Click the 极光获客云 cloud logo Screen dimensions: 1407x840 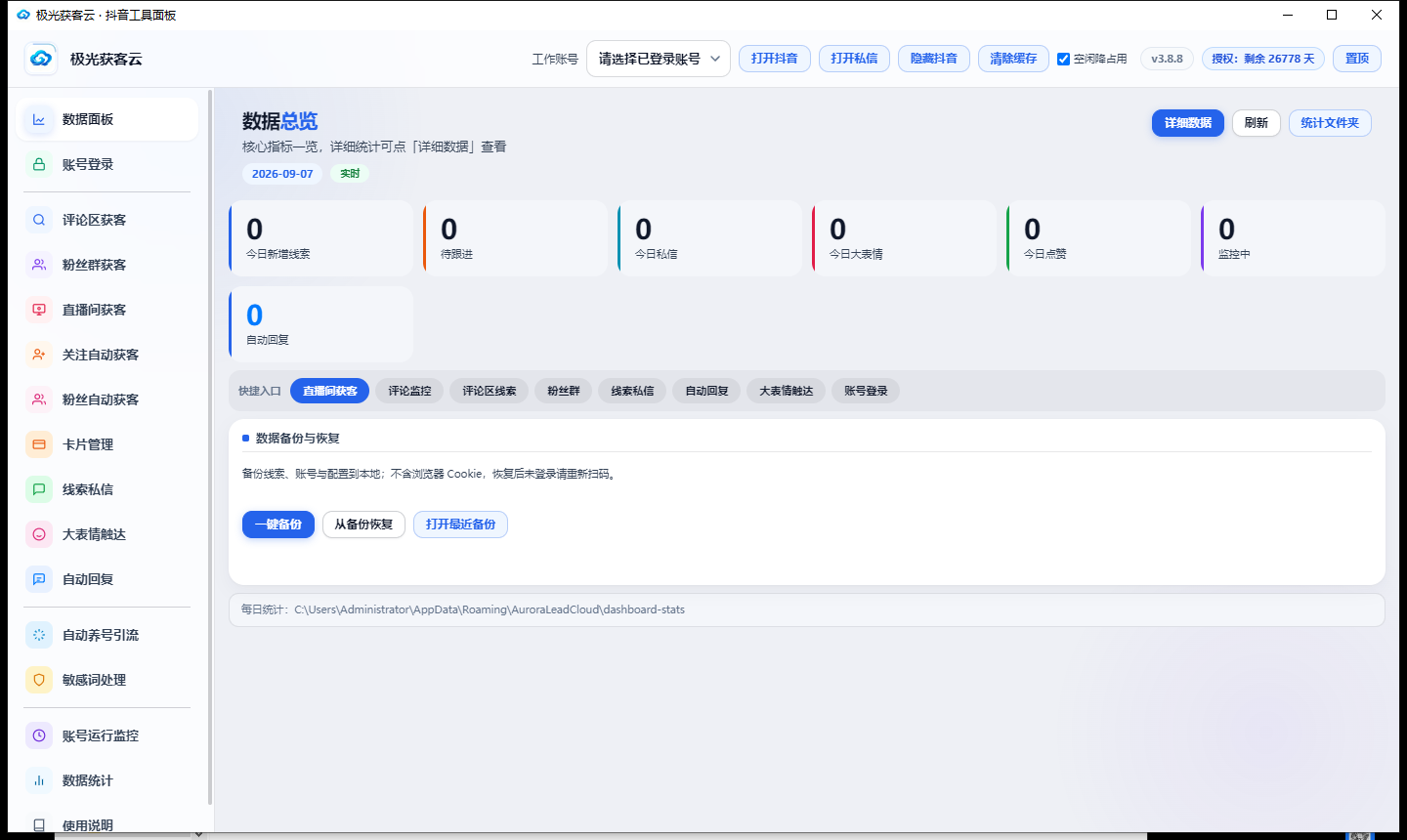pos(41,59)
